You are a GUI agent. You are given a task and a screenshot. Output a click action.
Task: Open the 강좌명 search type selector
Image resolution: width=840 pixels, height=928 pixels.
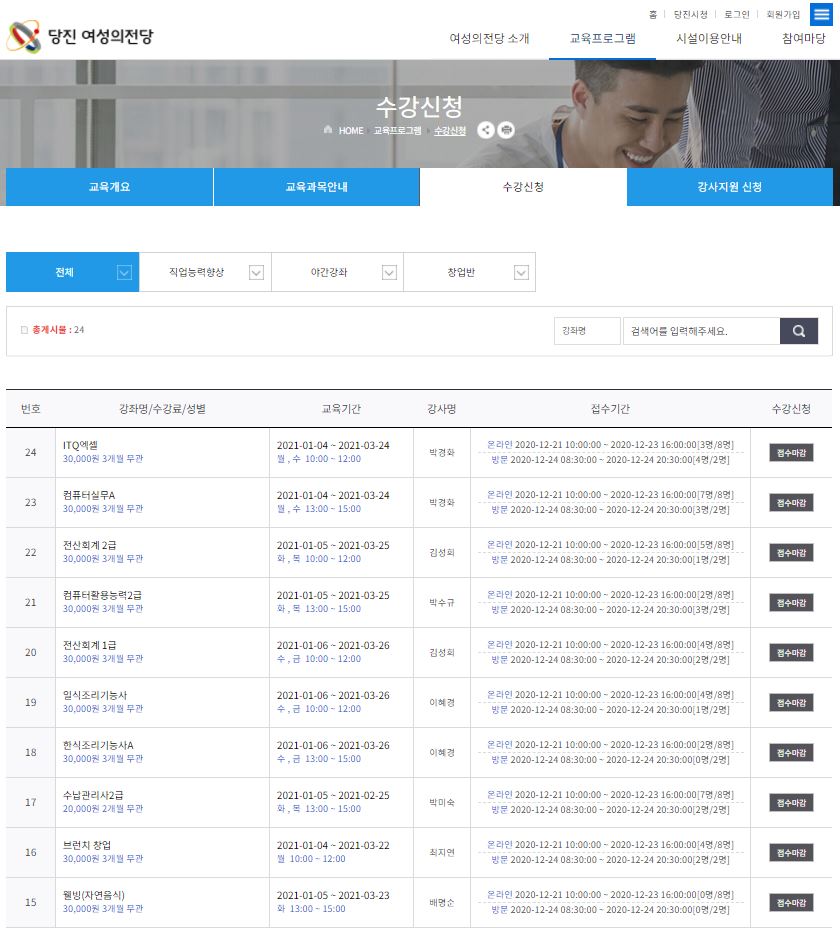(x=587, y=331)
